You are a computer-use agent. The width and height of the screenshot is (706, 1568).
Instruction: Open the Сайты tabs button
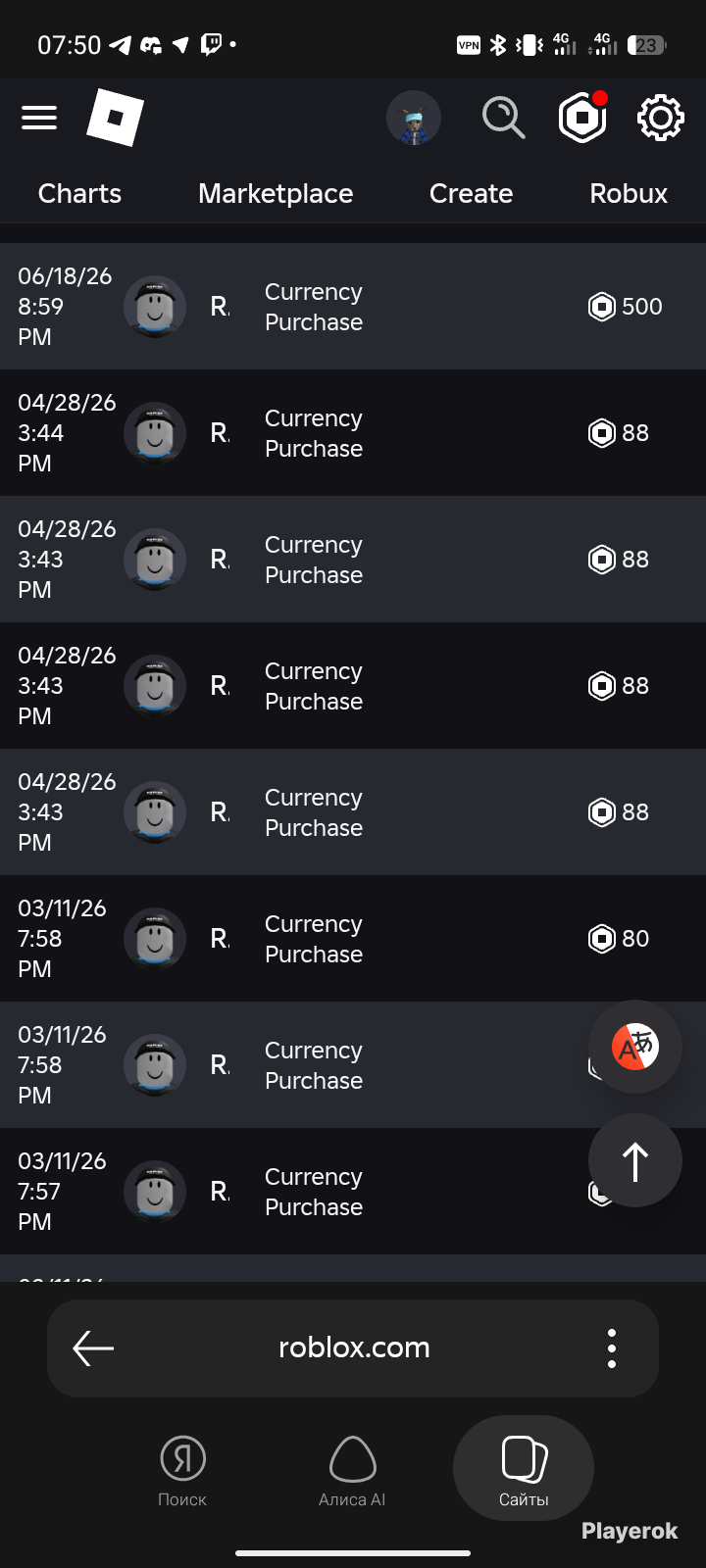pyautogui.click(x=524, y=1468)
